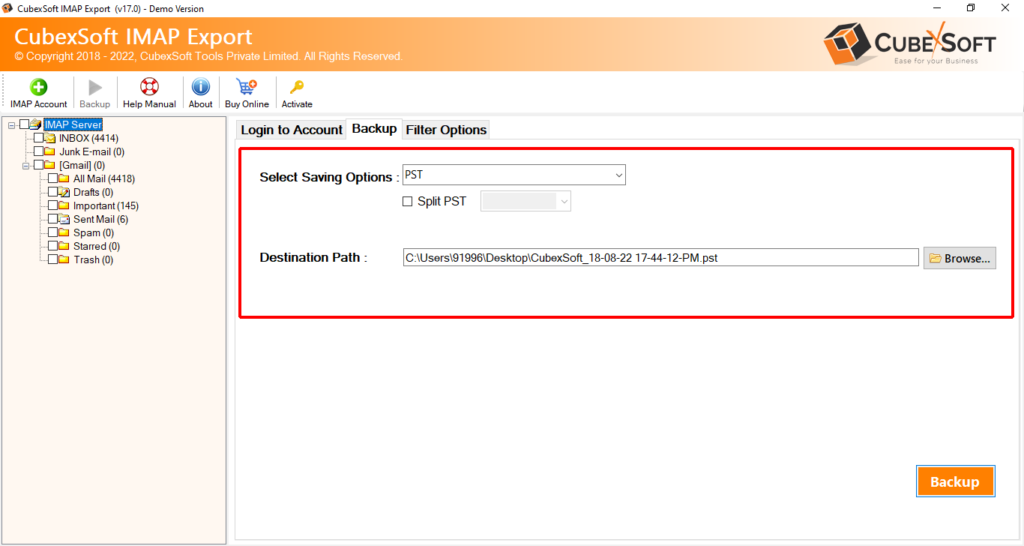Image resolution: width=1024 pixels, height=546 pixels.
Task: Check the INBOX (4414) checkbox
Action: pos(39,138)
